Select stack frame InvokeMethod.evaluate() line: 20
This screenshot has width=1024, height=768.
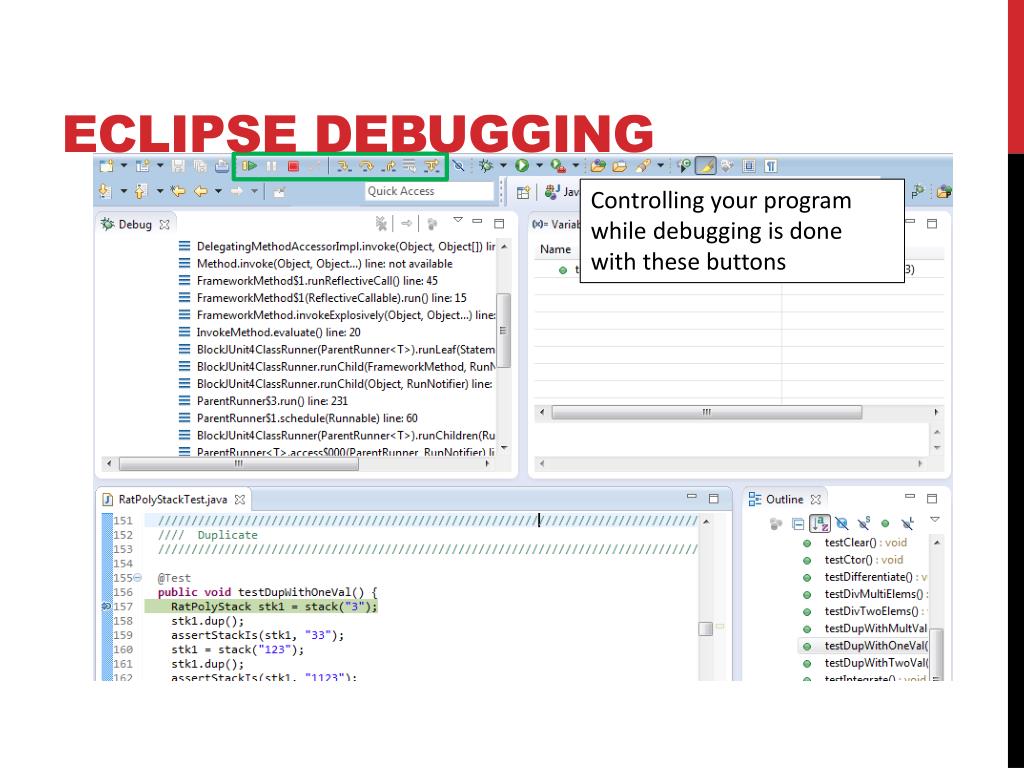[x=278, y=332]
